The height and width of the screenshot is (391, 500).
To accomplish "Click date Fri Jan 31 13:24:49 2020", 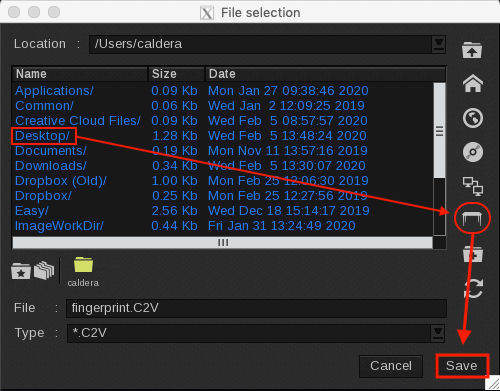I will (x=282, y=226).
